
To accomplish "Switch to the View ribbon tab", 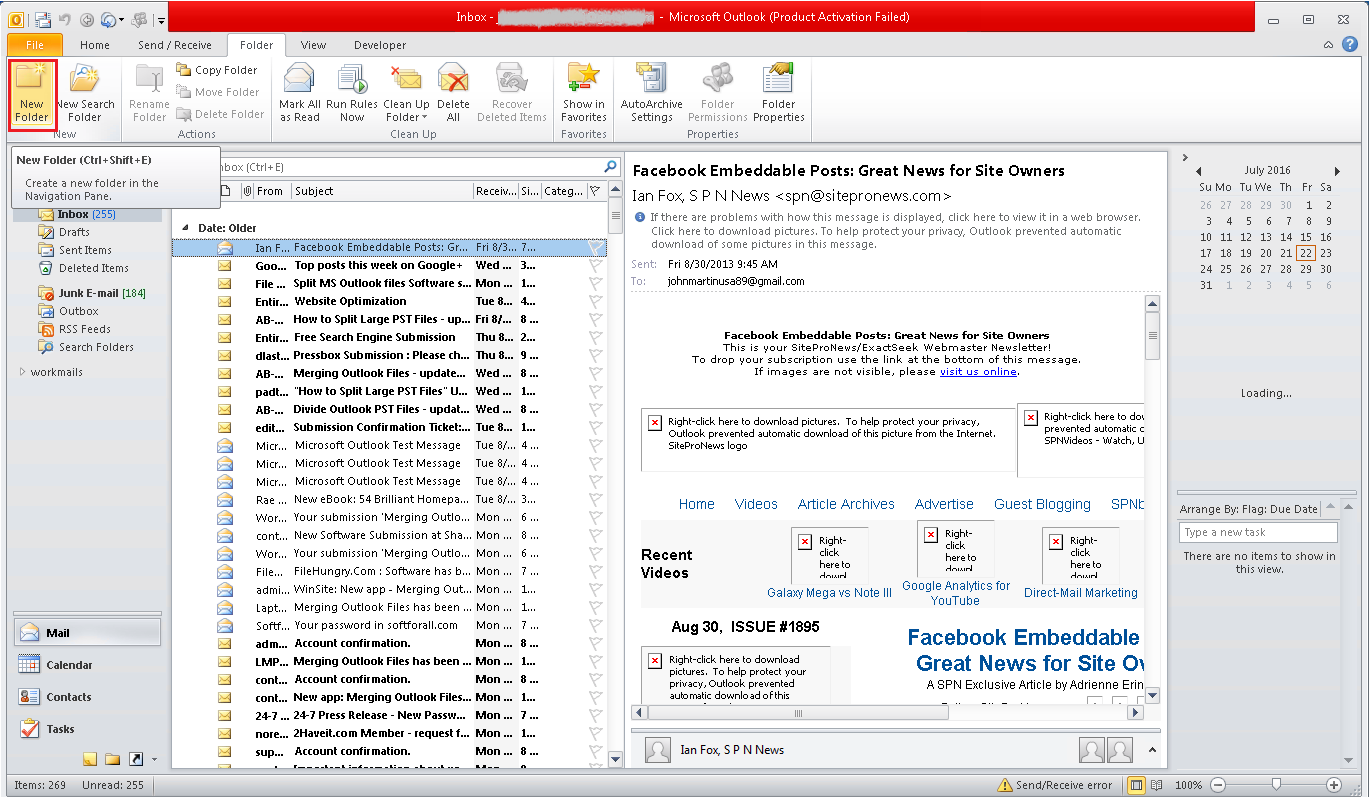I will [x=314, y=45].
